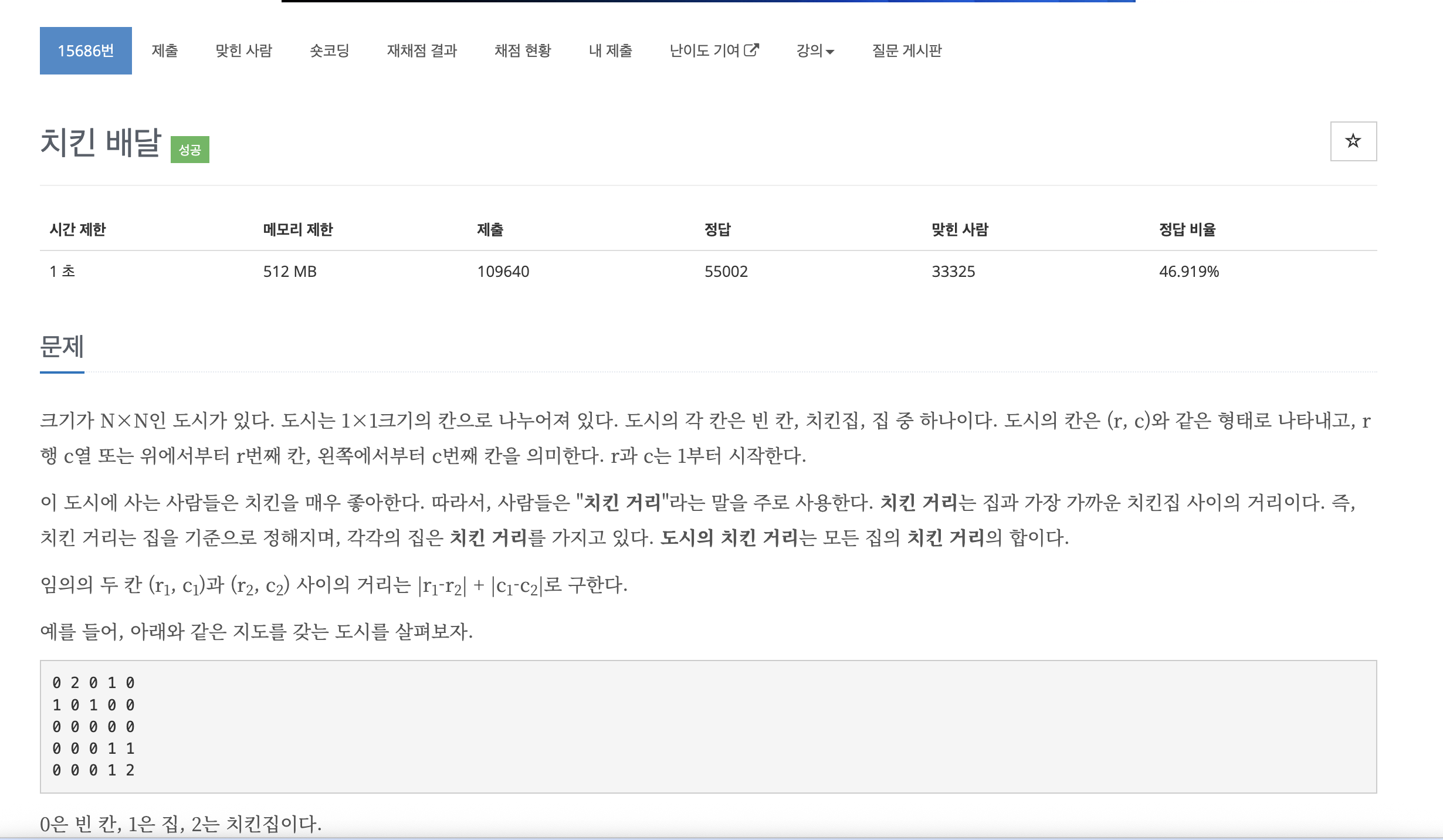The image size is (1443, 840).
Task: Open the 제출 tab
Action: pos(165,51)
